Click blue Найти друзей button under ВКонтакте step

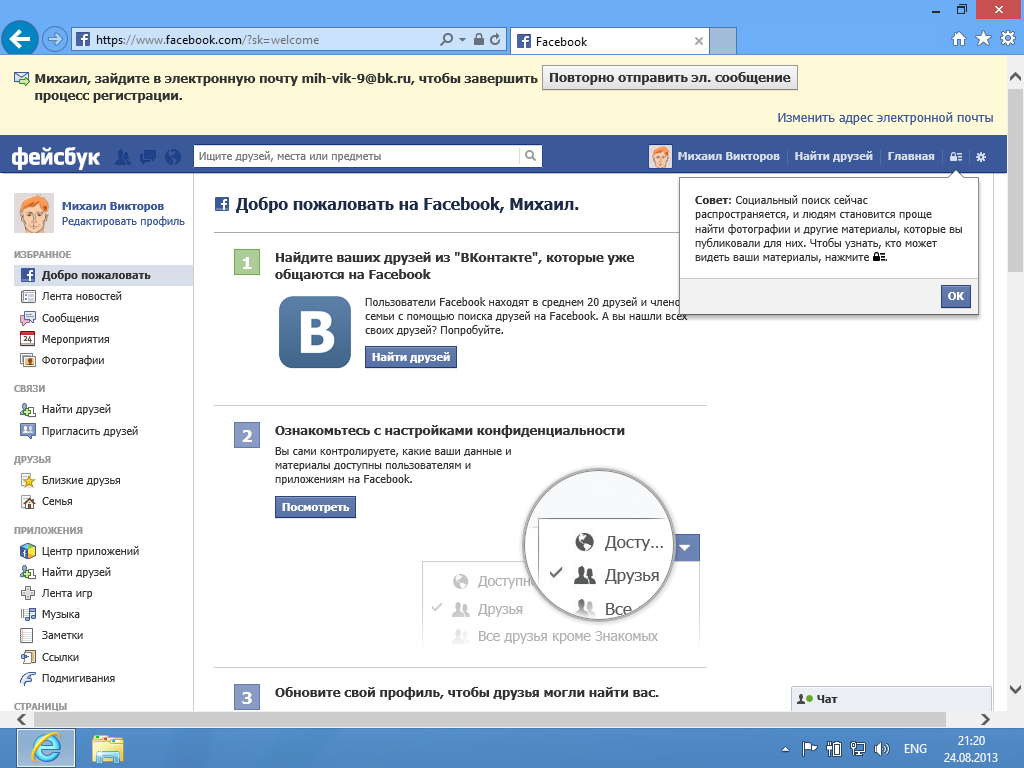[411, 357]
